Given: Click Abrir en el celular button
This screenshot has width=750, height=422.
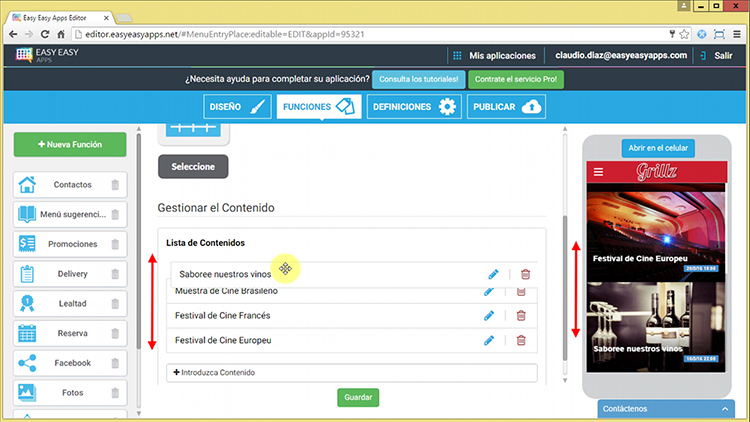Looking at the screenshot, I should [x=658, y=148].
